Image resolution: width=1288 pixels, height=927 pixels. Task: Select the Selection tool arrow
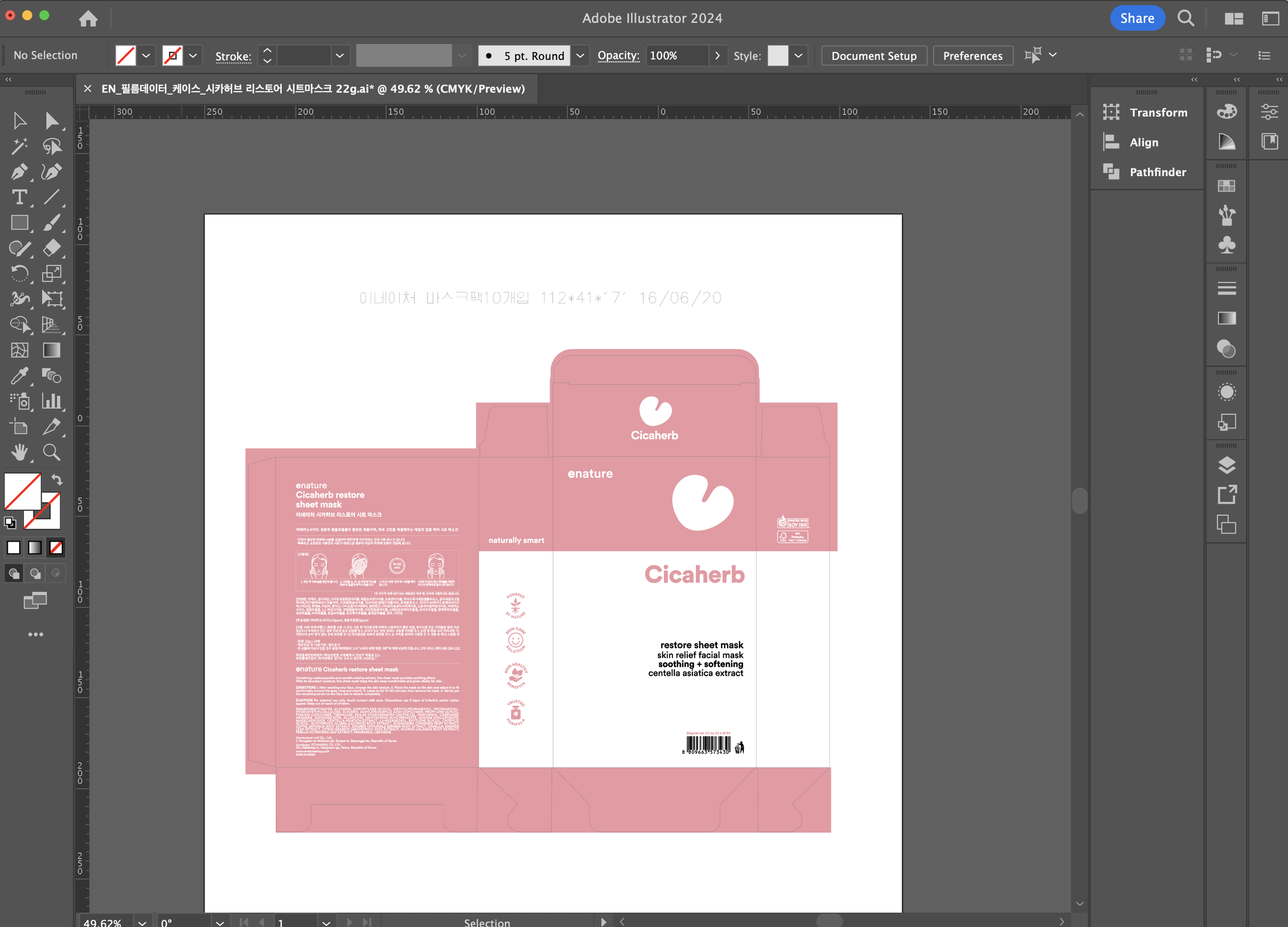(20, 121)
